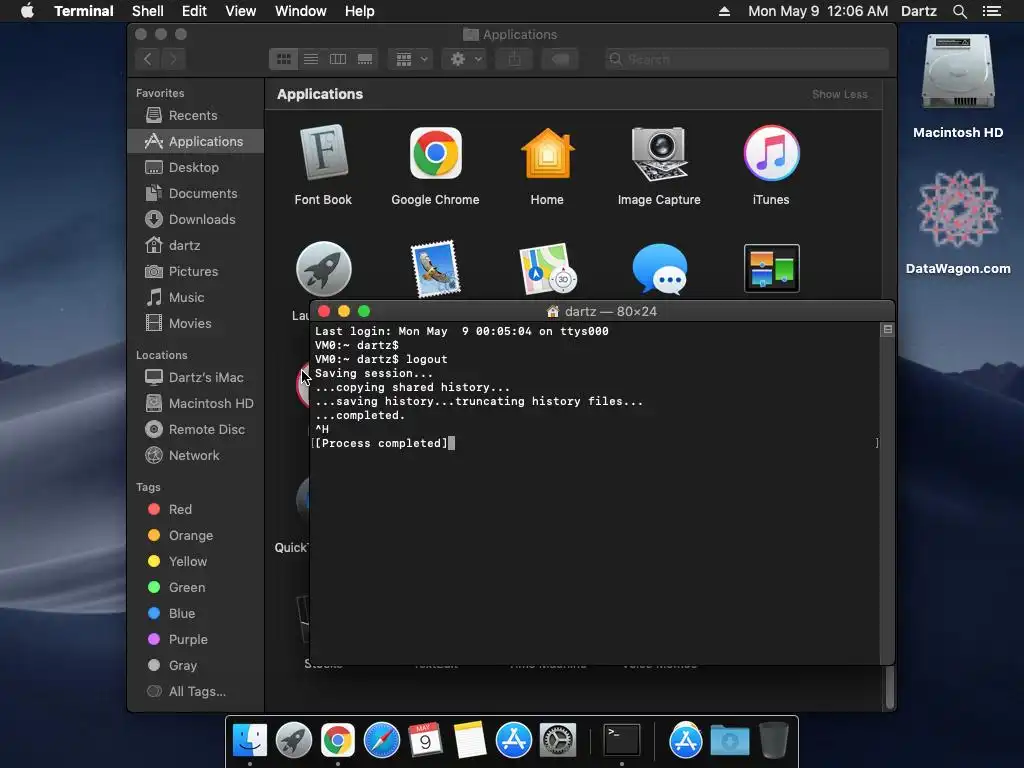Click the Finder Edit Tags button
Screen dimensions: 1024x768
[x=560, y=59]
